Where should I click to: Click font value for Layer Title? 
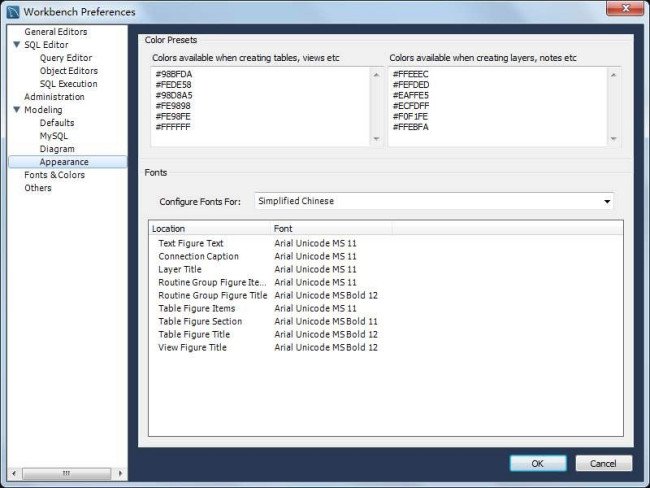[315, 269]
